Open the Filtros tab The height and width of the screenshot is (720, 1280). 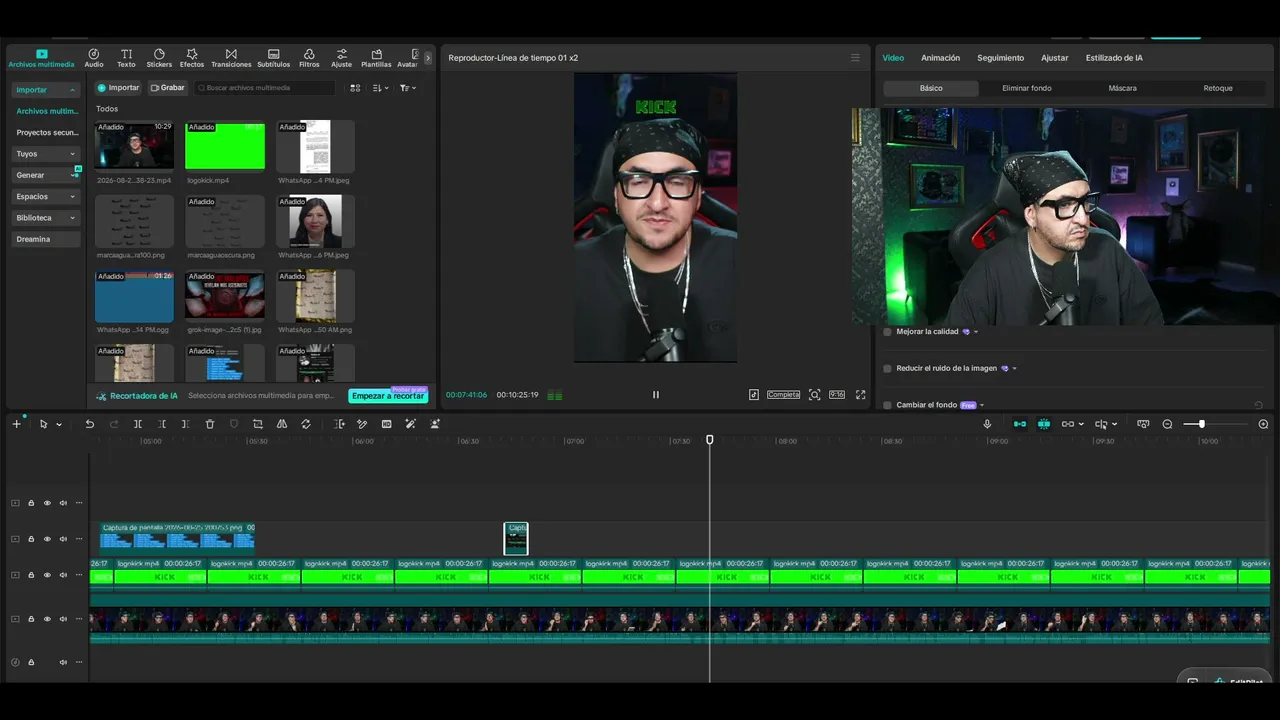pos(309,58)
